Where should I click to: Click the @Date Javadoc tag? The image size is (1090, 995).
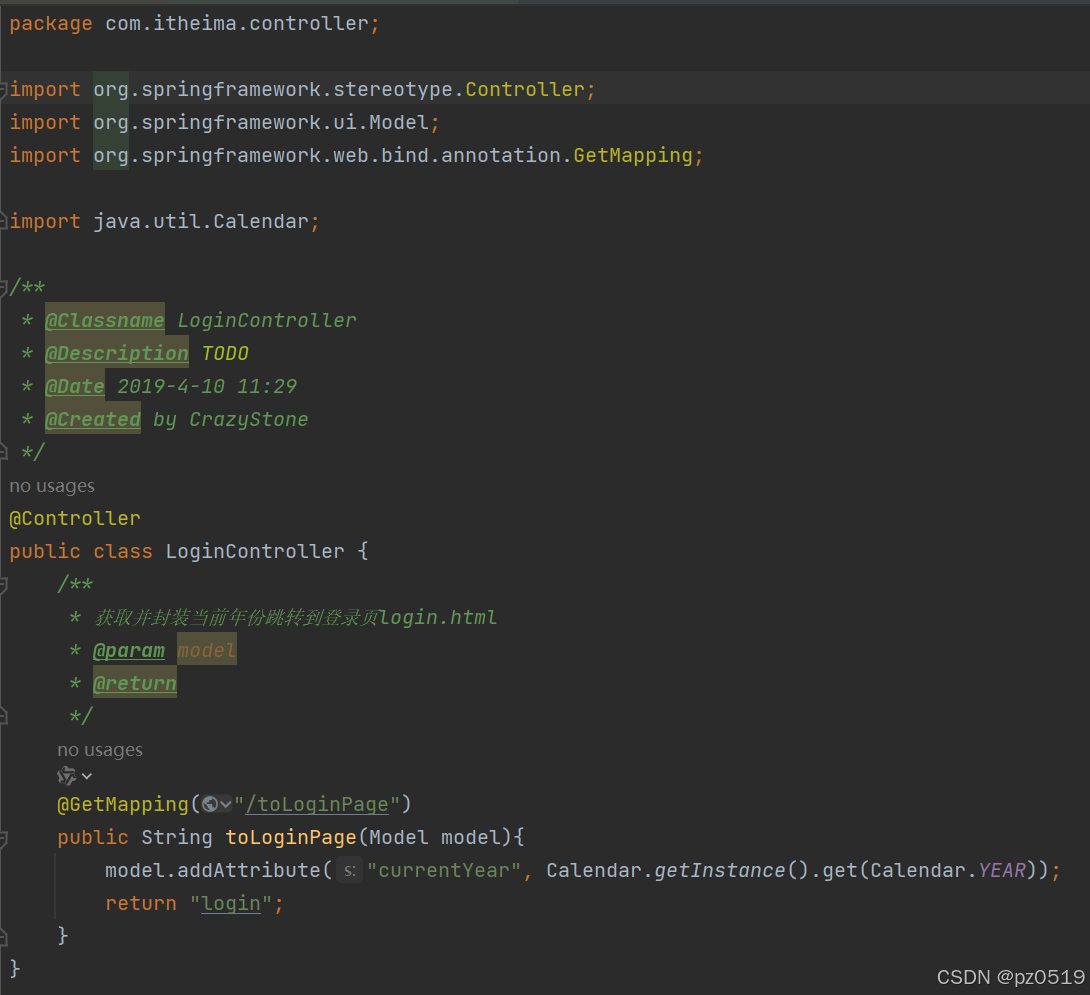pos(75,386)
